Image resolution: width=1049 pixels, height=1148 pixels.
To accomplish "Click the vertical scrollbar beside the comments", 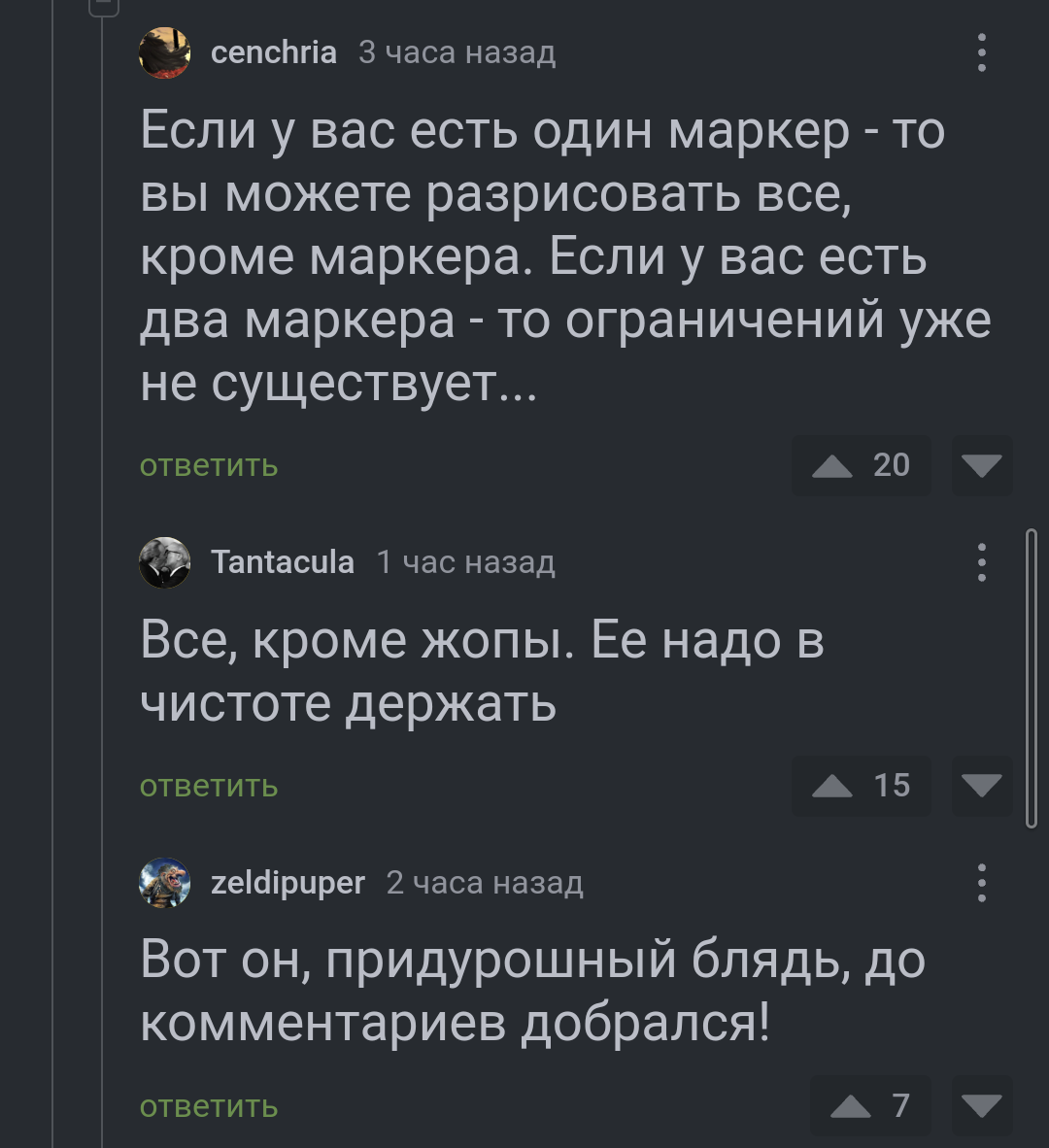I will [x=1031, y=678].
